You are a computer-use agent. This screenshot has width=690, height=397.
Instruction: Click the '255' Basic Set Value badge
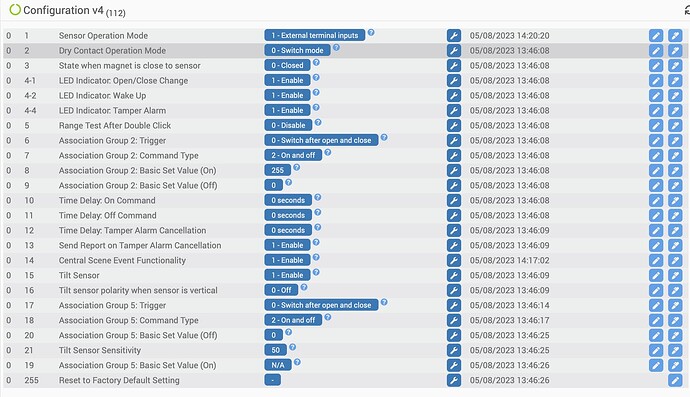click(x=278, y=170)
